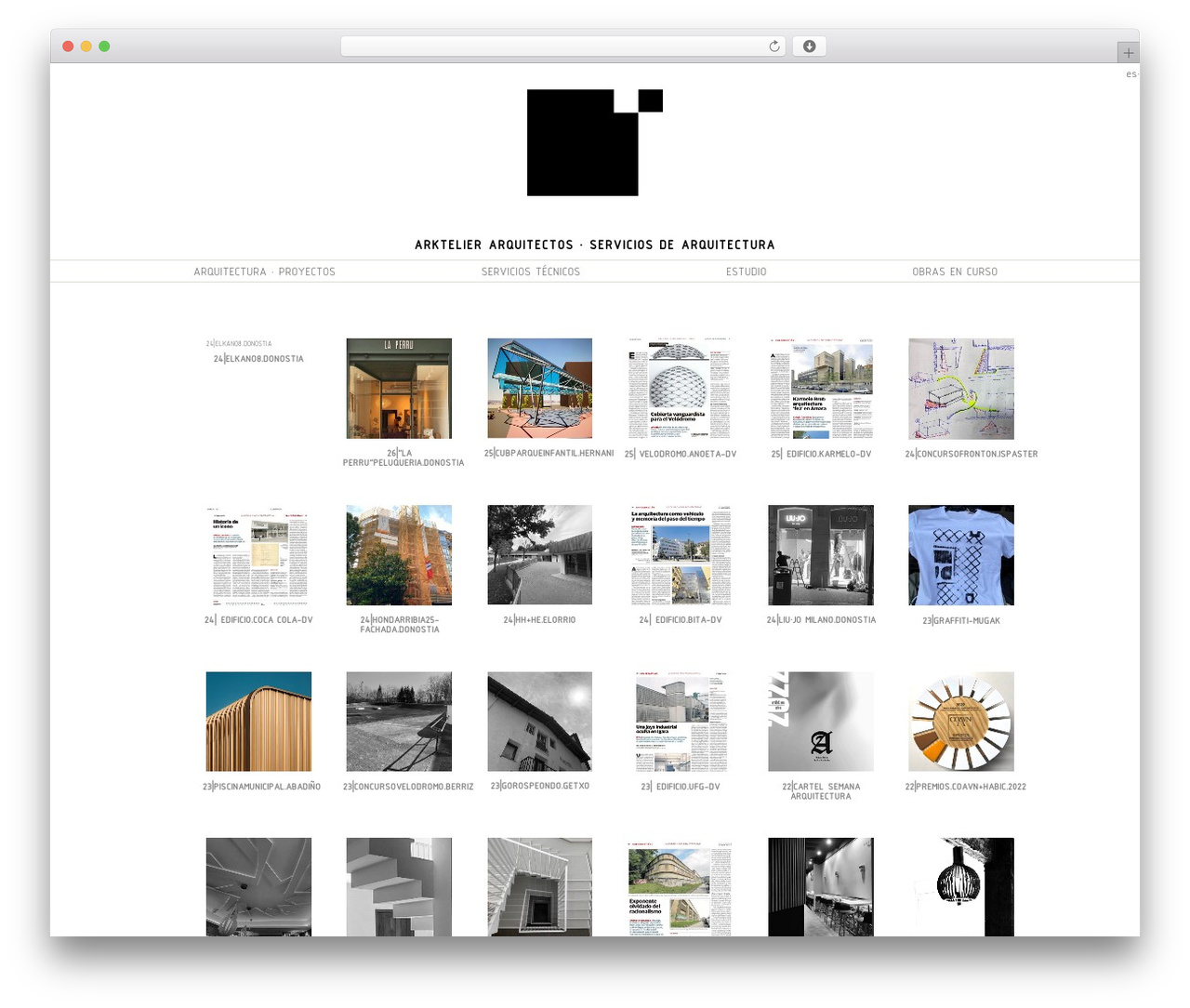Open the Cartel Semana Arquitectura poster thumbnail
This screenshot has height=1008, width=1190.
[821, 722]
